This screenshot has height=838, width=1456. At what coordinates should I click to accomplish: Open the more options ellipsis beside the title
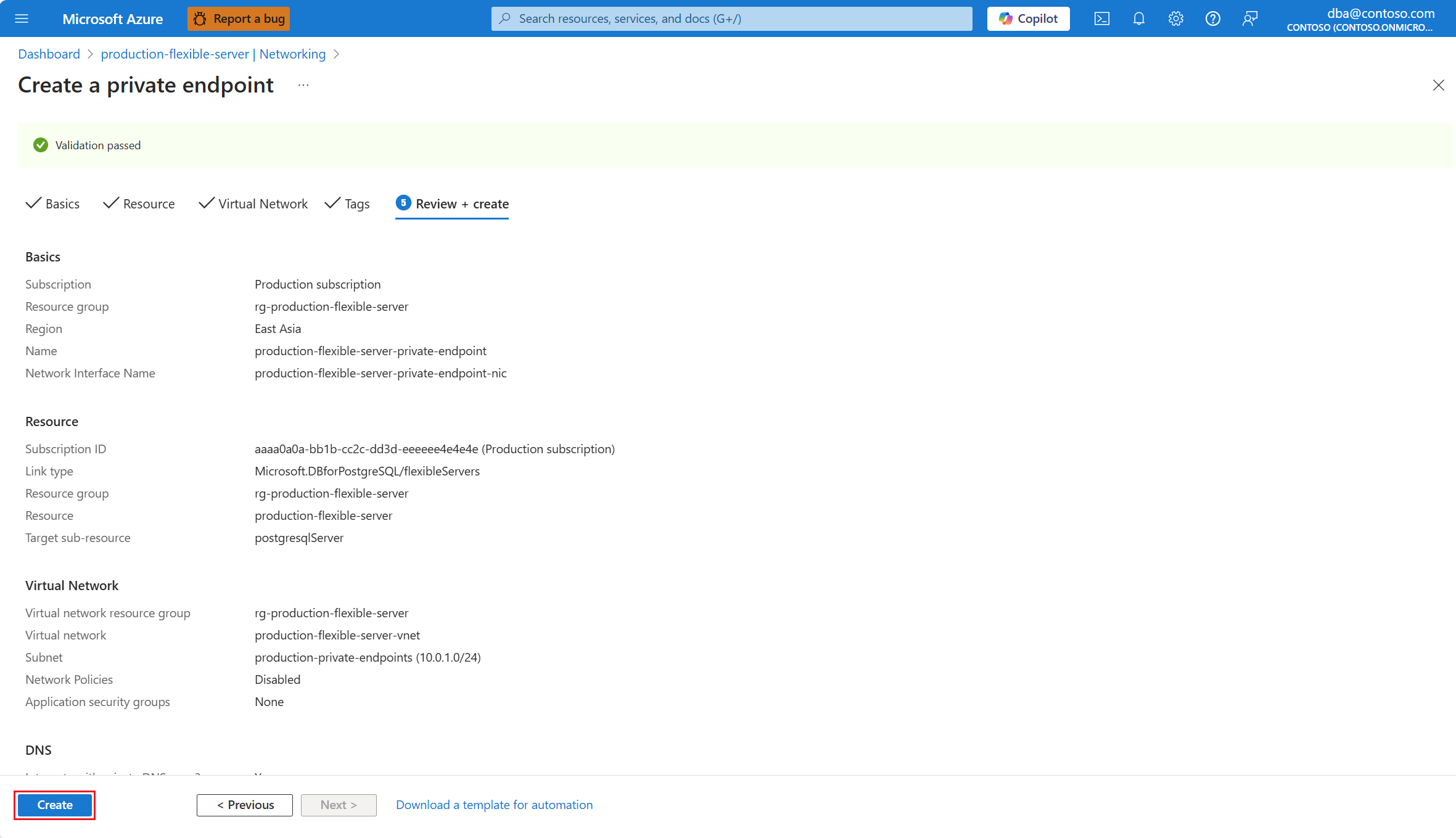(303, 85)
